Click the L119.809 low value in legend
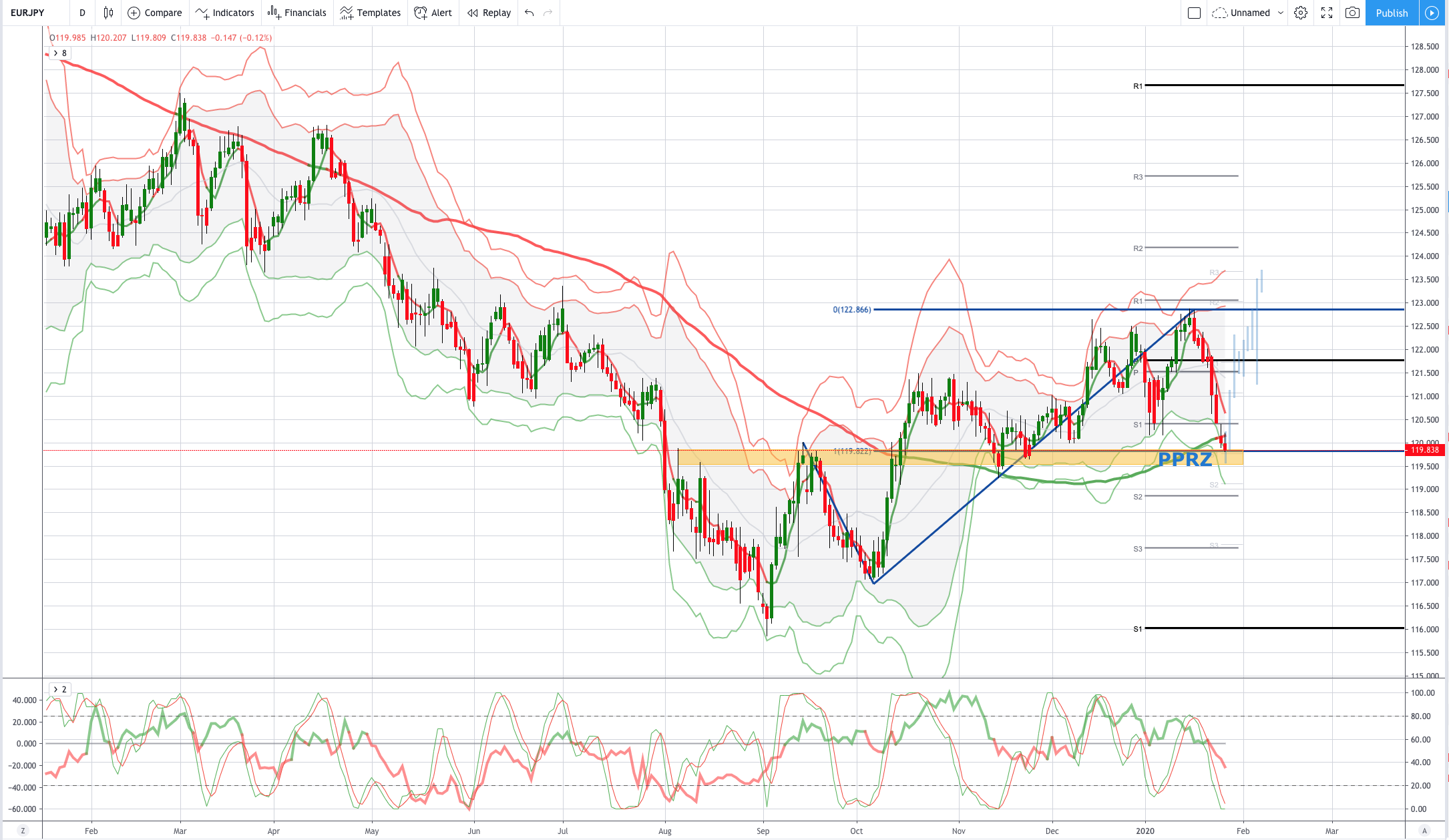 tap(148, 38)
